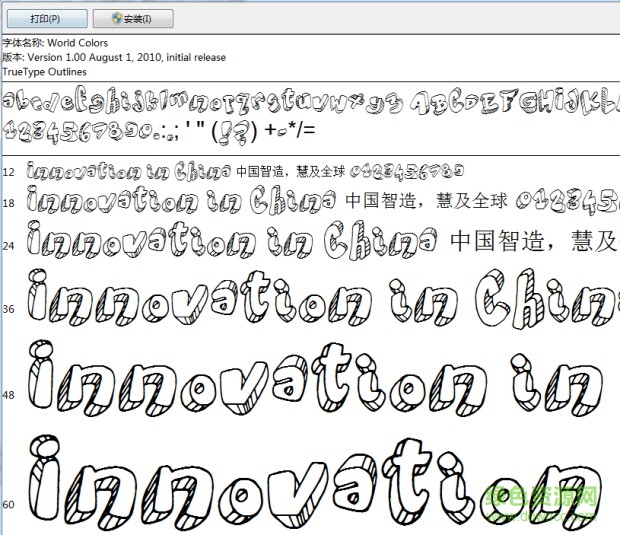Click the size 24 label
This screenshot has width=620, height=535.
click(8, 245)
